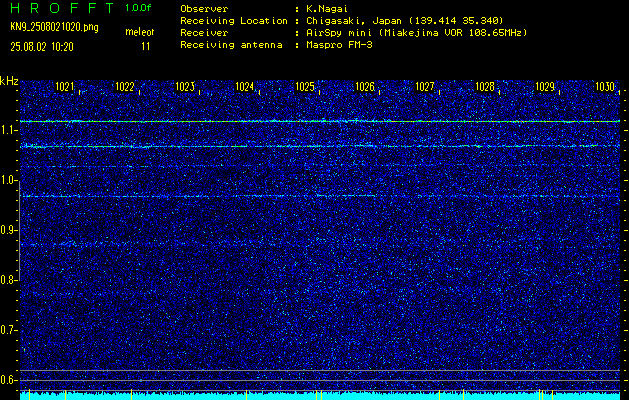
Task: Click the Receiving antenna label
Action: (x=231, y=45)
